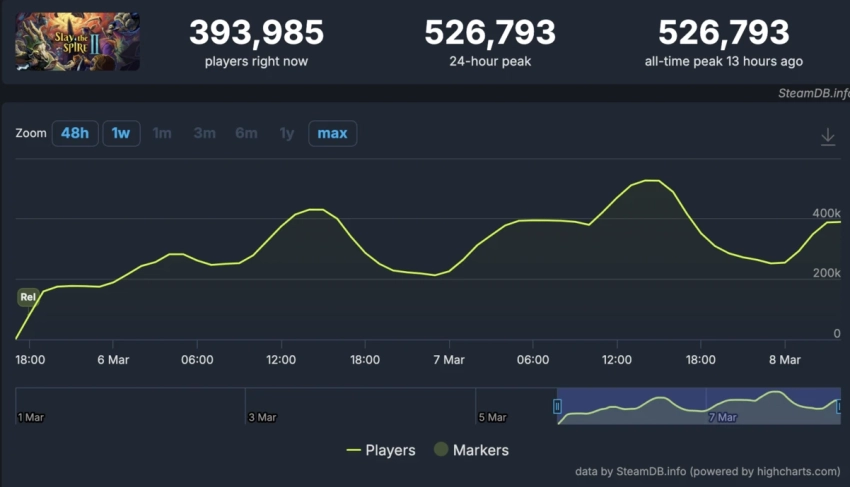Select the 6m zoom range

point(246,133)
